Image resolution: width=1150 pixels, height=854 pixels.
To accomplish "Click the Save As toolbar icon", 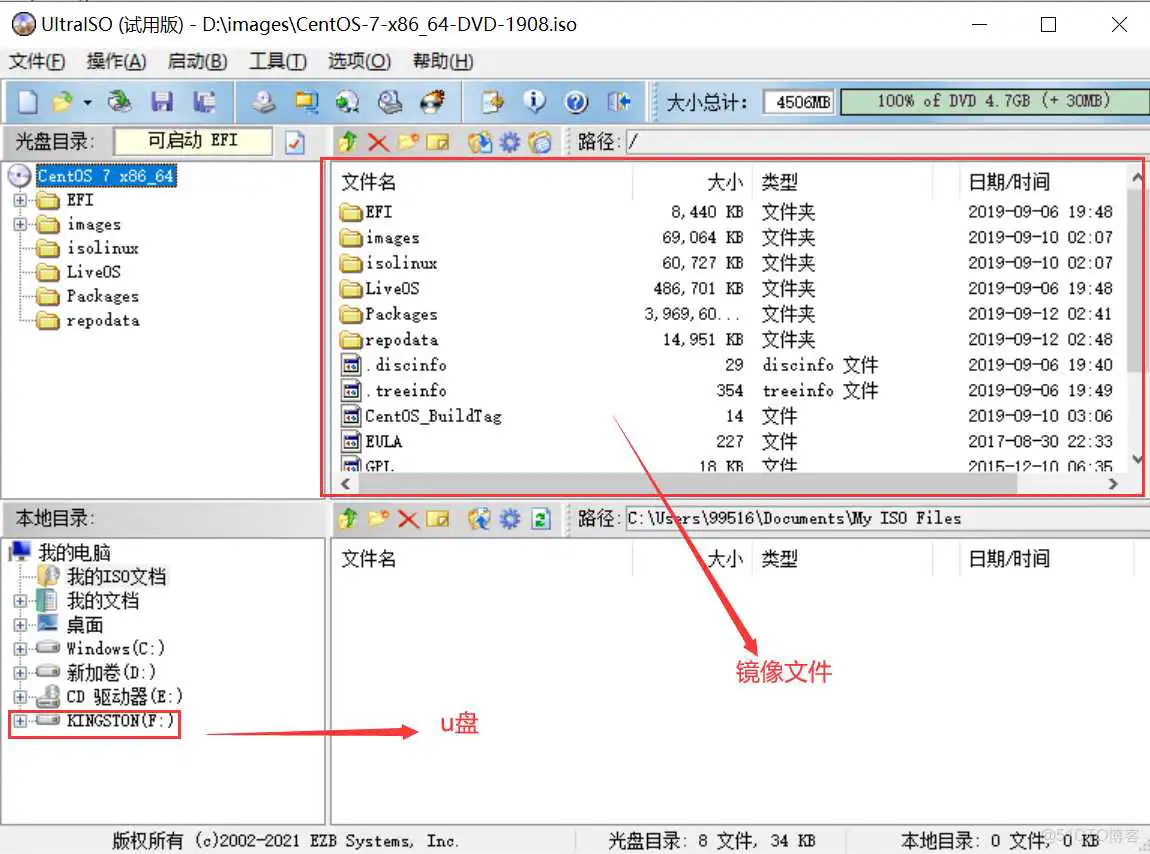I will [205, 101].
